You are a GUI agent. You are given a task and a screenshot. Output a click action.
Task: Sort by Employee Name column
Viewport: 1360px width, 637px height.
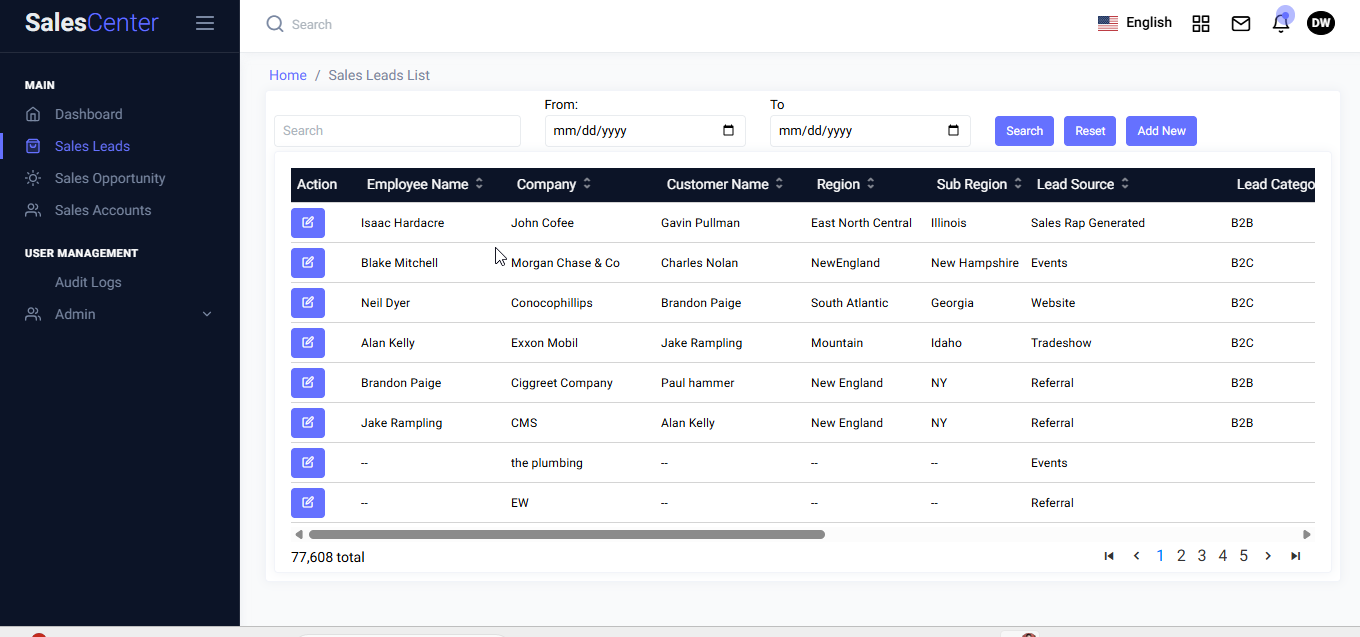479,184
